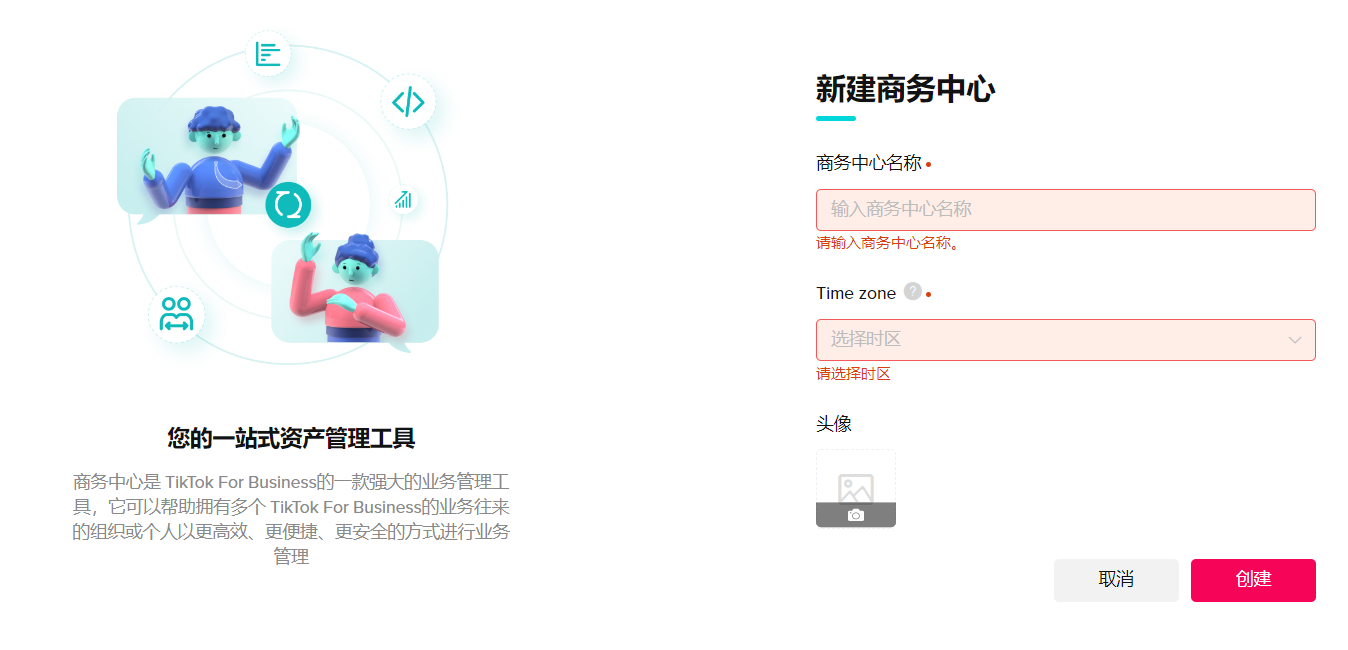Click the 创建 button
This screenshot has height=650, width=1348.
point(1253,580)
